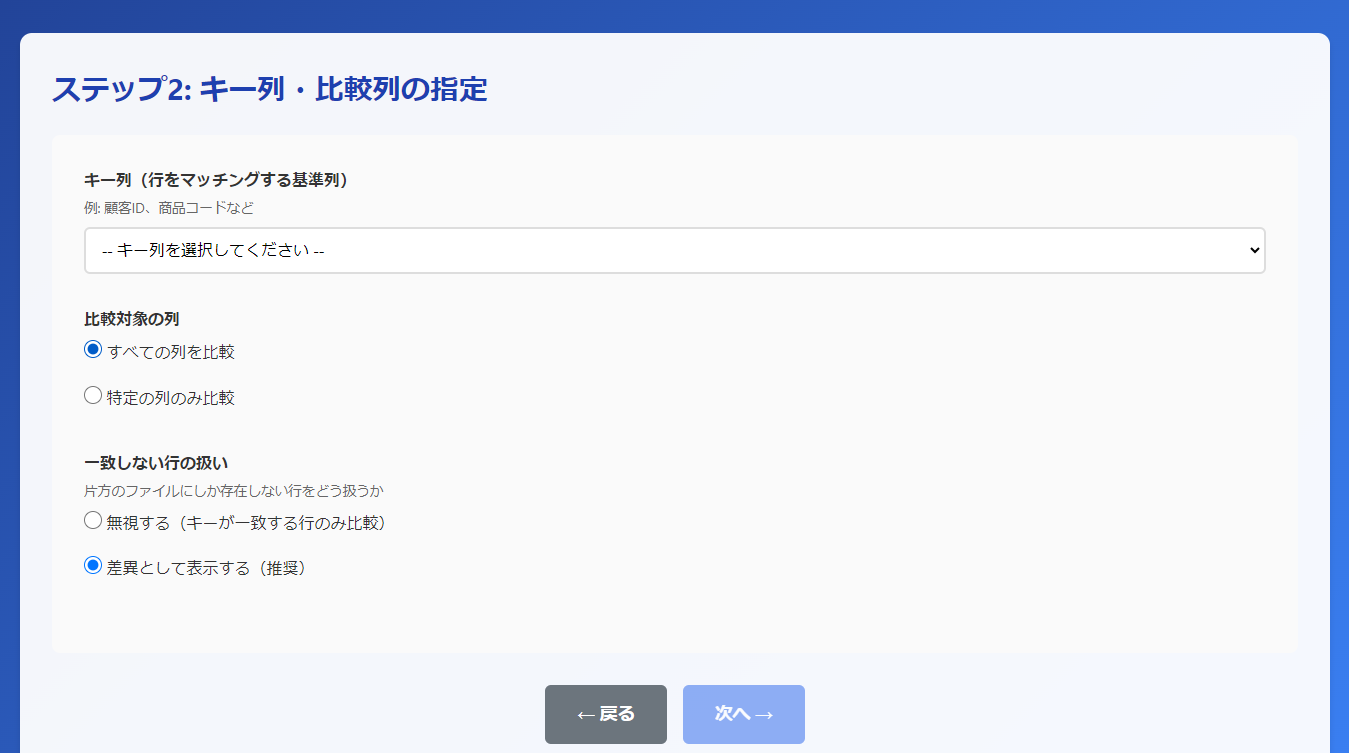Select the 無視する radio button
Image resolution: width=1349 pixels, height=753 pixels.
[93, 521]
